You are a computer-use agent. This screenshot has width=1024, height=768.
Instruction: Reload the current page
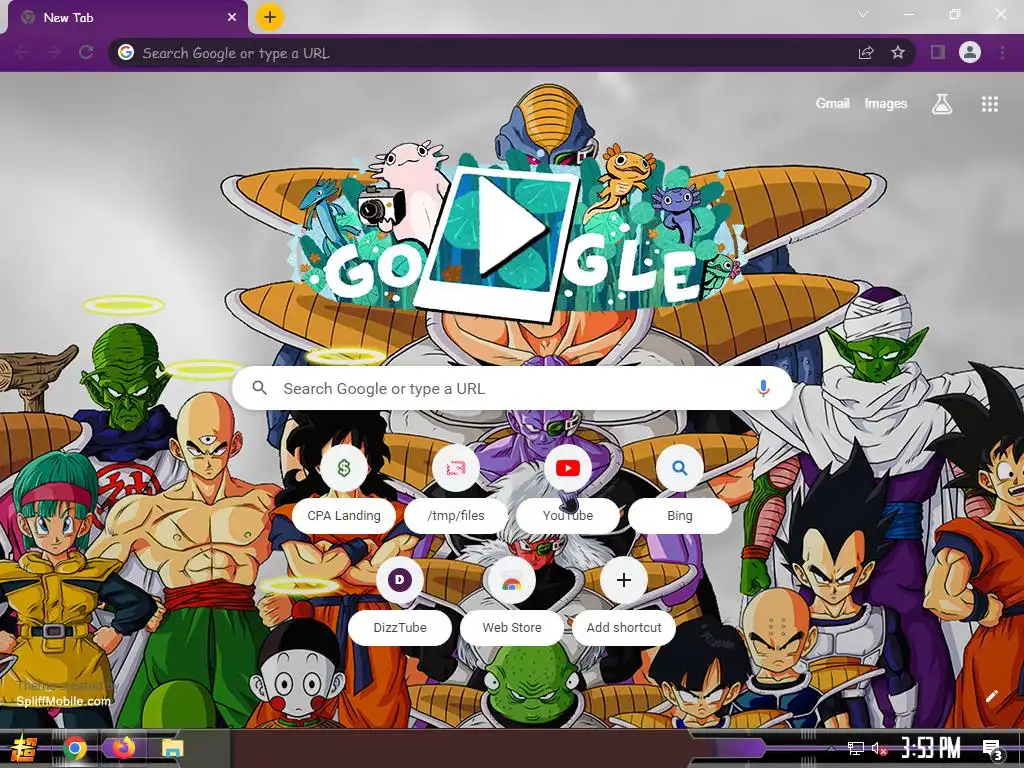coord(86,52)
